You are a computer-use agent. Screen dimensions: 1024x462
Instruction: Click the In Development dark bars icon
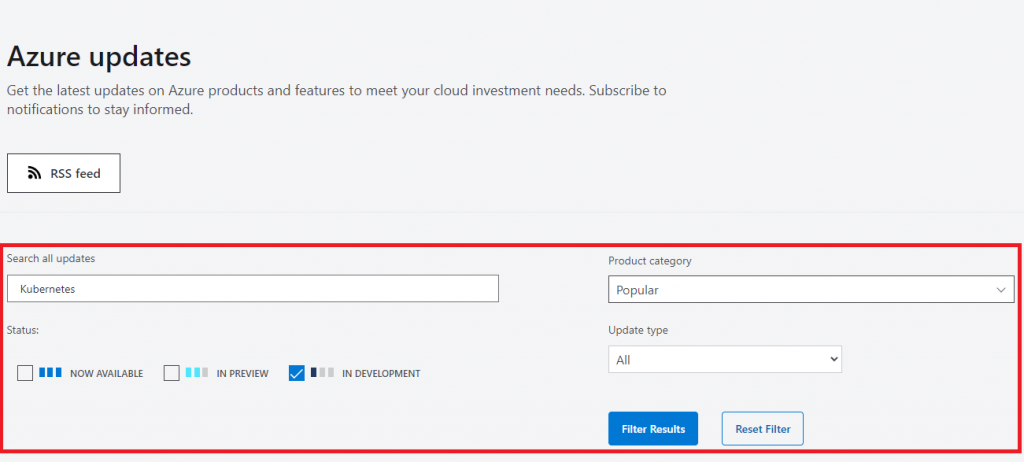(322, 373)
